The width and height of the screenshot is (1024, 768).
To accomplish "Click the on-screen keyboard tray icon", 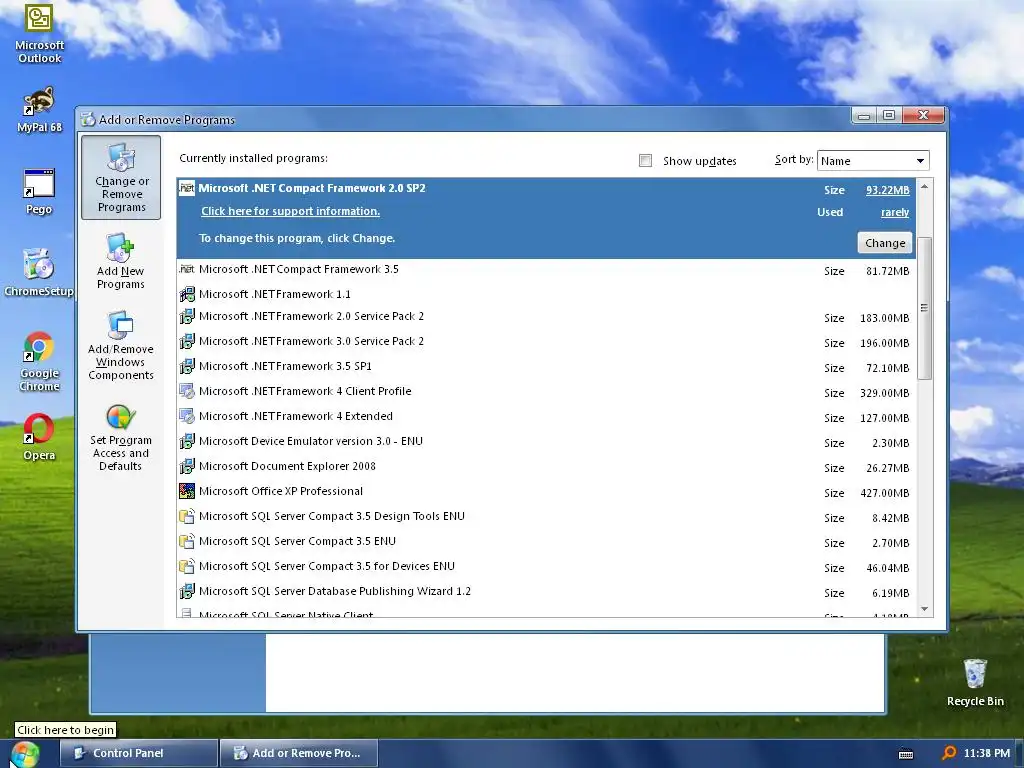I will (906, 754).
